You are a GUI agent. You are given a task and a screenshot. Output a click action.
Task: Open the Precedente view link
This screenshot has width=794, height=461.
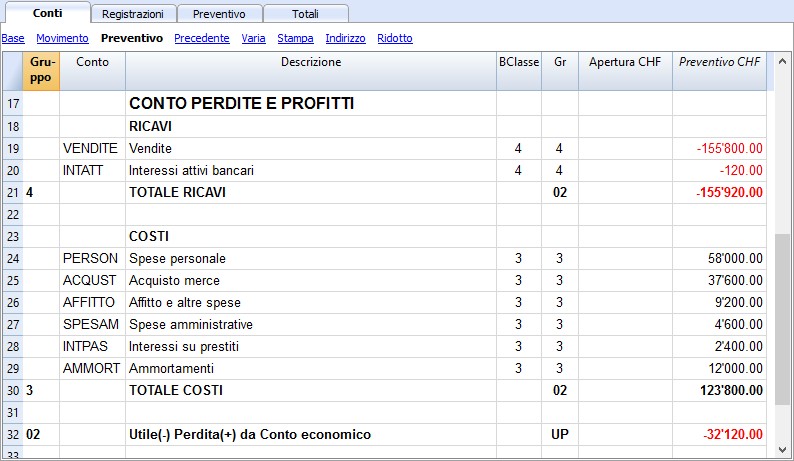tap(202, 38)
